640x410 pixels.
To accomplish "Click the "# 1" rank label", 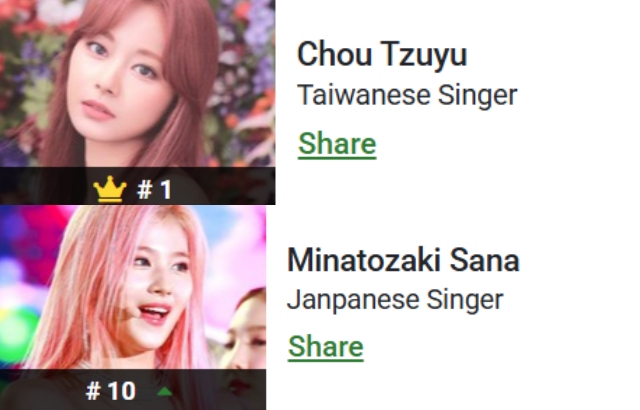I will coord(154,189).
